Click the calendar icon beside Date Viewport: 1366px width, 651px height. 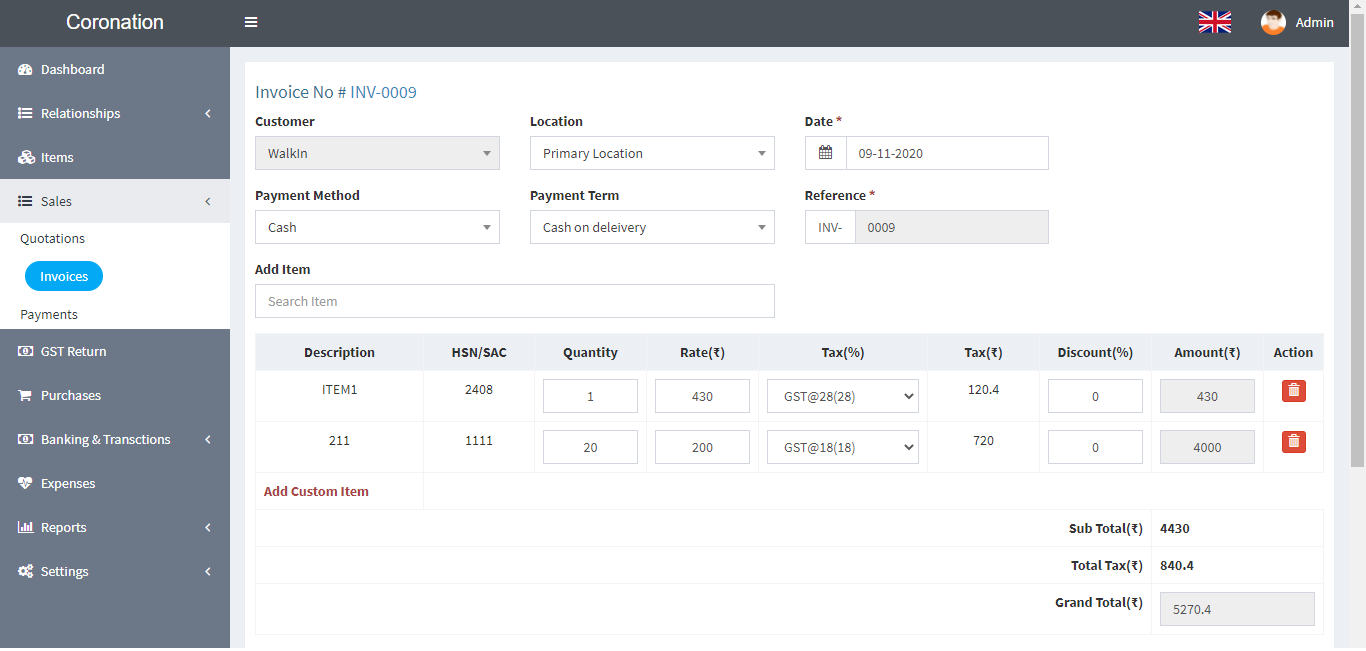pos(825,153)
